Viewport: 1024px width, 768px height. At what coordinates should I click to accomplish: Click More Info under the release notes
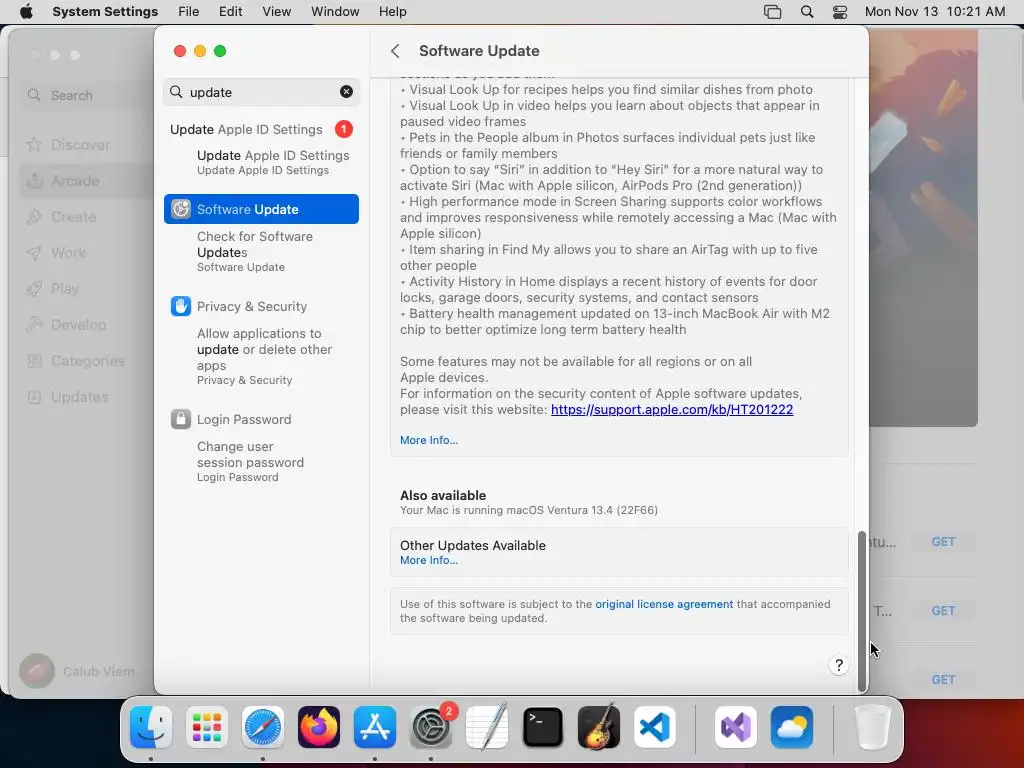[428, 440]
